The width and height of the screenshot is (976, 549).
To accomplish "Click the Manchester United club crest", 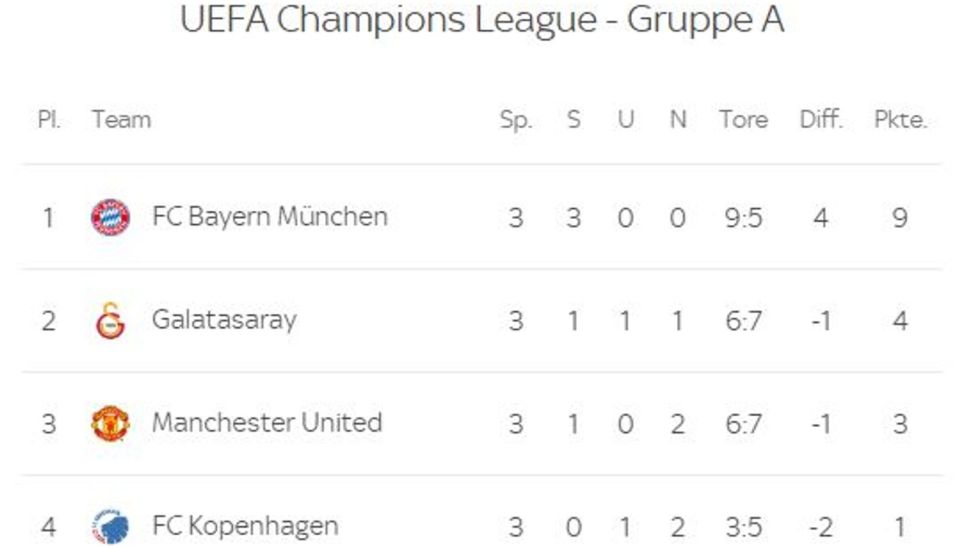I will 110,423.
